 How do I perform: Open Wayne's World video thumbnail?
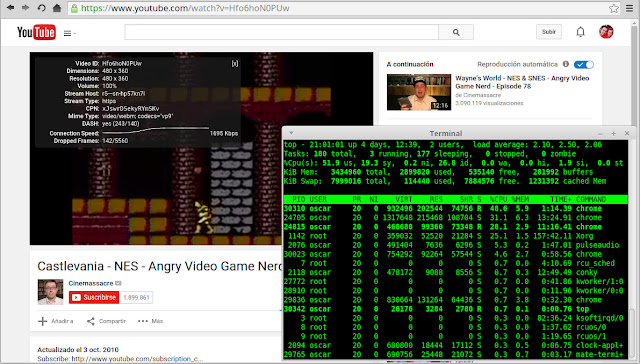tap(419, 92)
